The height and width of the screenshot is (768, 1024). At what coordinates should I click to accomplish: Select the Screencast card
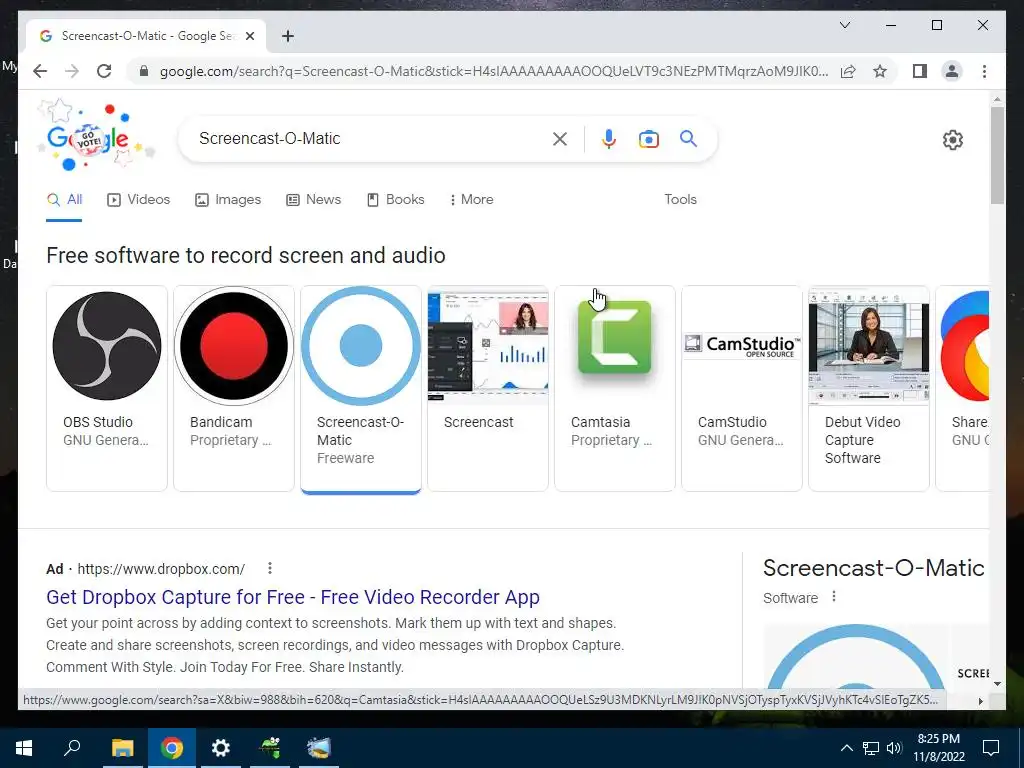488,388
